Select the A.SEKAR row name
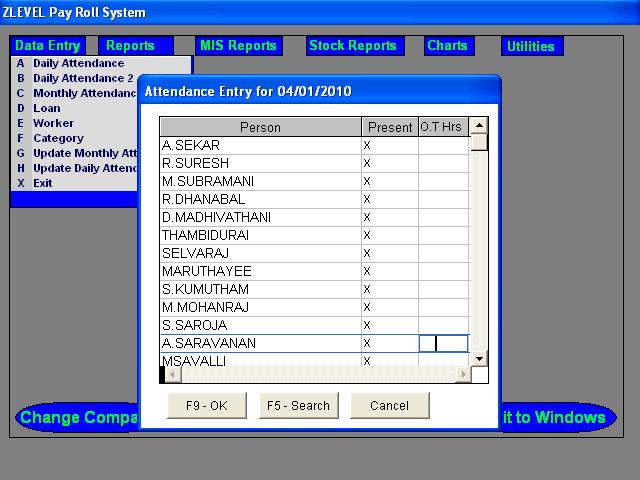Viewport: 640px width, 480px height. [x=191, y=145]
